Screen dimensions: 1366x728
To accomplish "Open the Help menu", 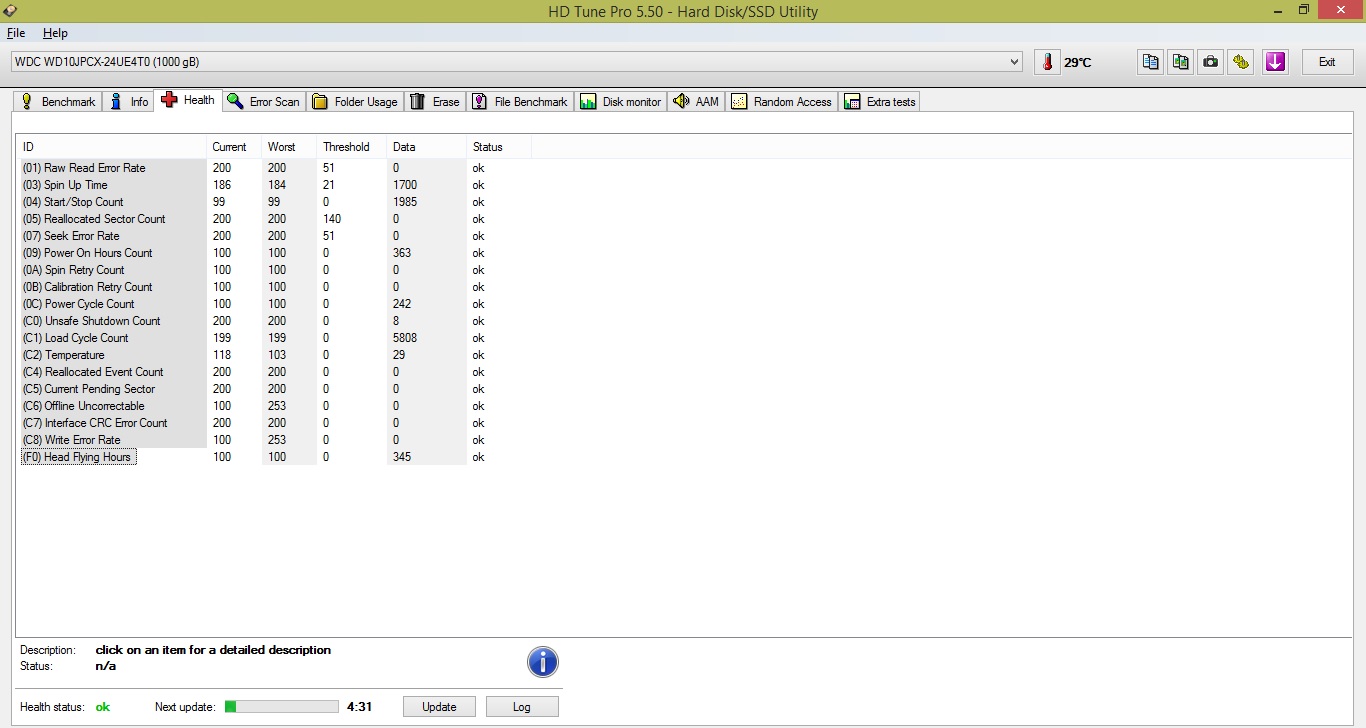I will [55, 33].
